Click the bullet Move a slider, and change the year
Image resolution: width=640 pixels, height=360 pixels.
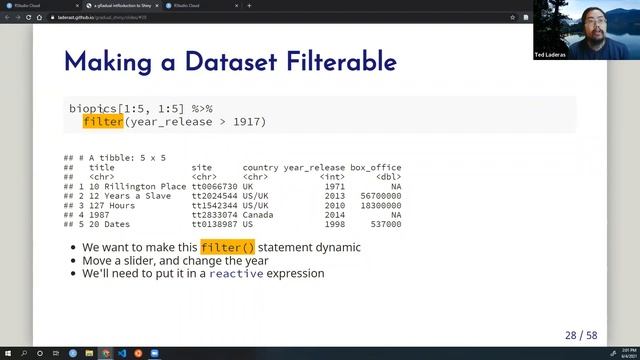tap(176, 260)
